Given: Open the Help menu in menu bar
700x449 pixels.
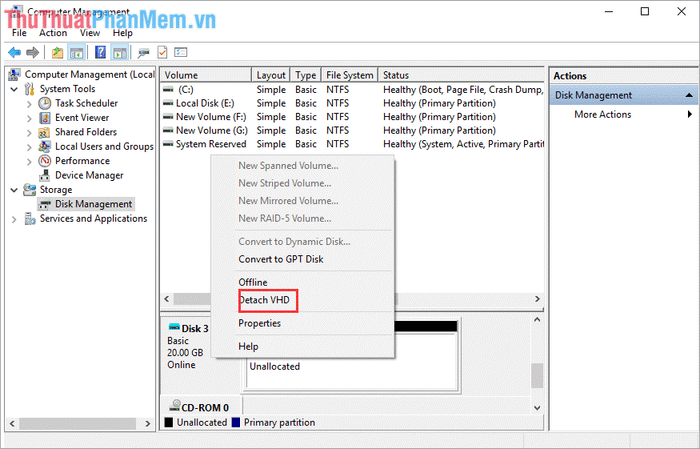Looking at the screenshot, I should click(x=122, y=33).
